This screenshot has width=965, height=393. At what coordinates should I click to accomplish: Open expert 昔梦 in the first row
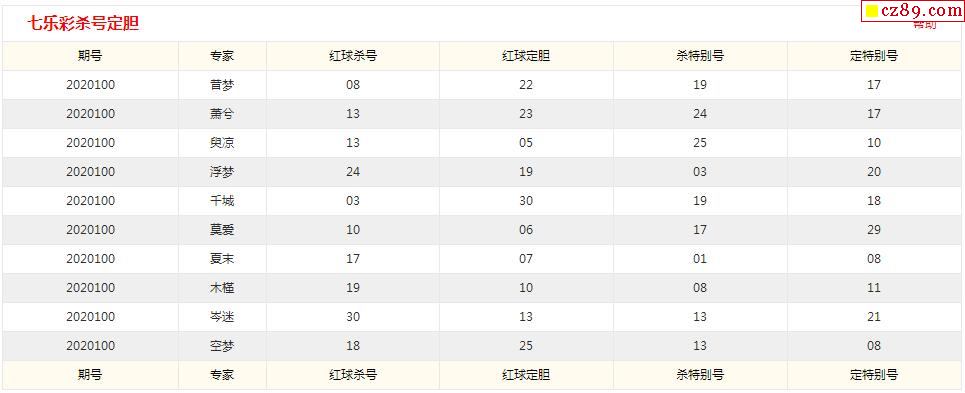[x=222, y=85]
